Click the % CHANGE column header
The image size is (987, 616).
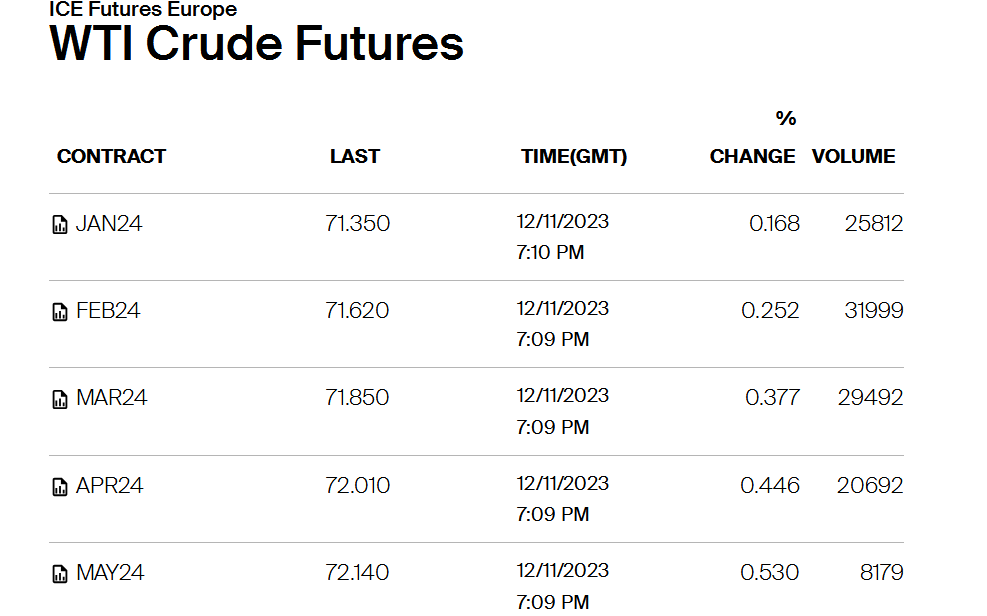(753, 137)
